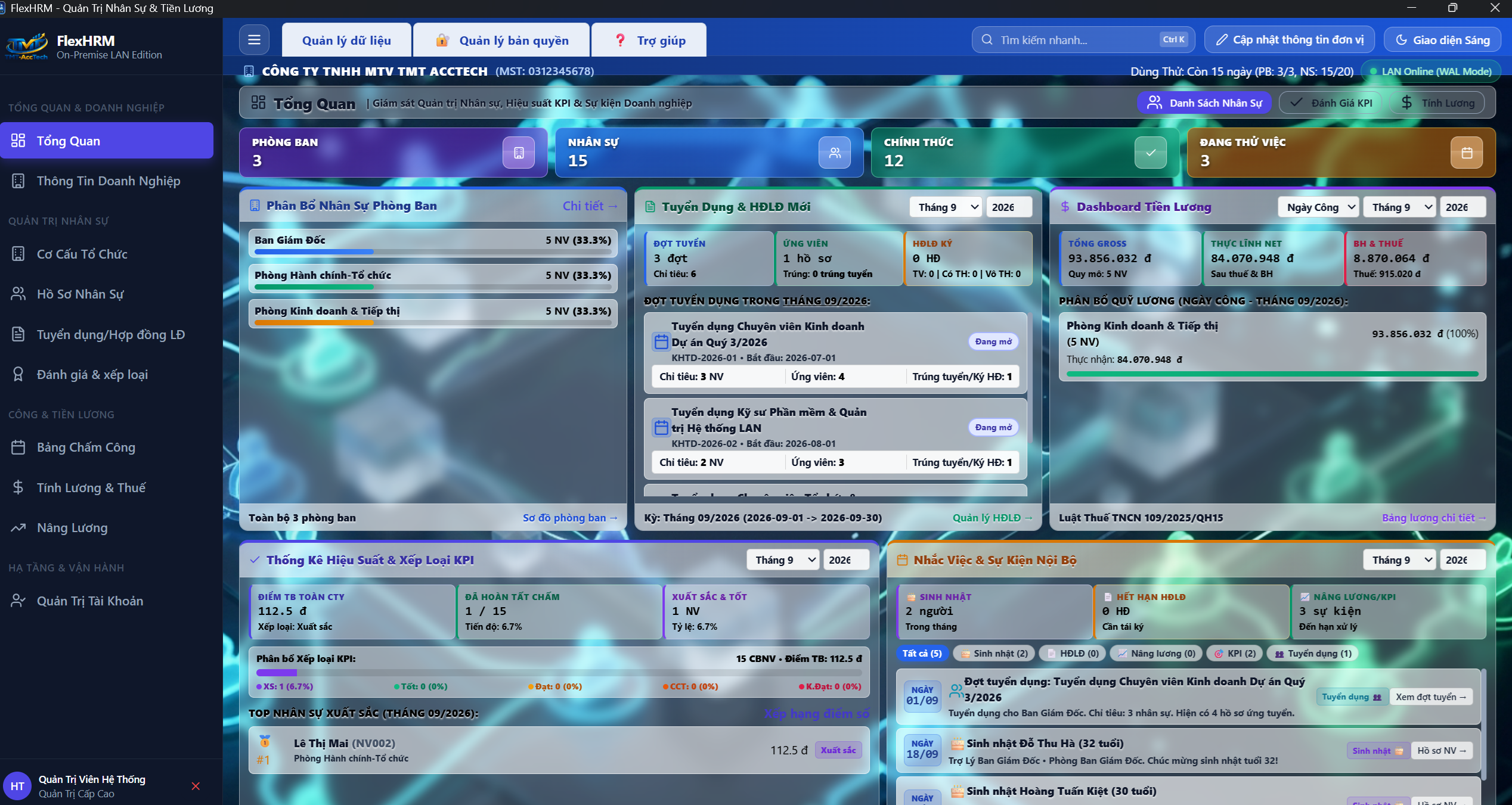Open Tháng 9 dropdown in Dashboard Tiền Lương
This screenshot has height=805, width=1512.
pyautogui.click(x=1400, y=207)
